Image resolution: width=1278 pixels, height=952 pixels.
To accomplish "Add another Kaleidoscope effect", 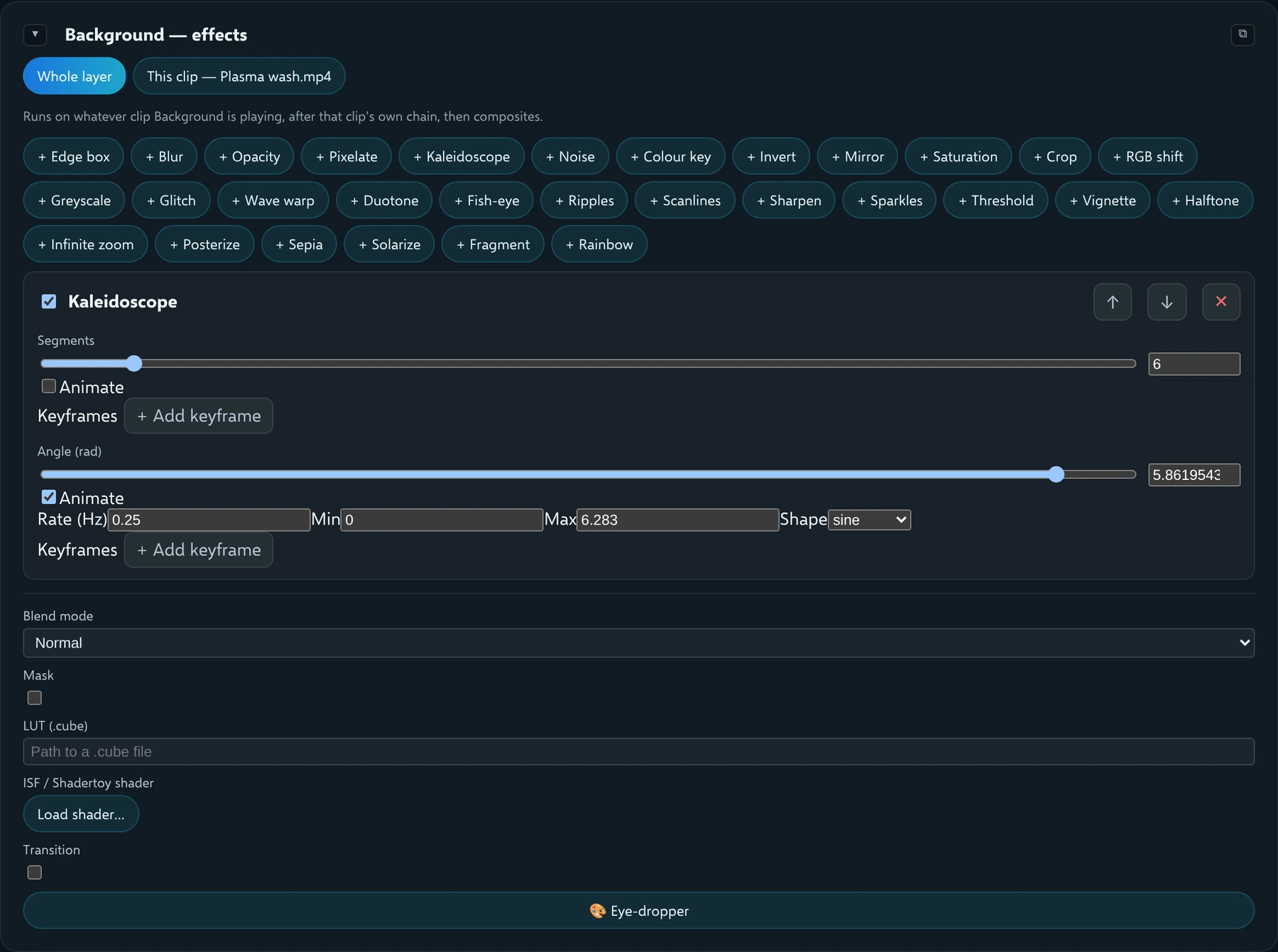I will (461, 156).
